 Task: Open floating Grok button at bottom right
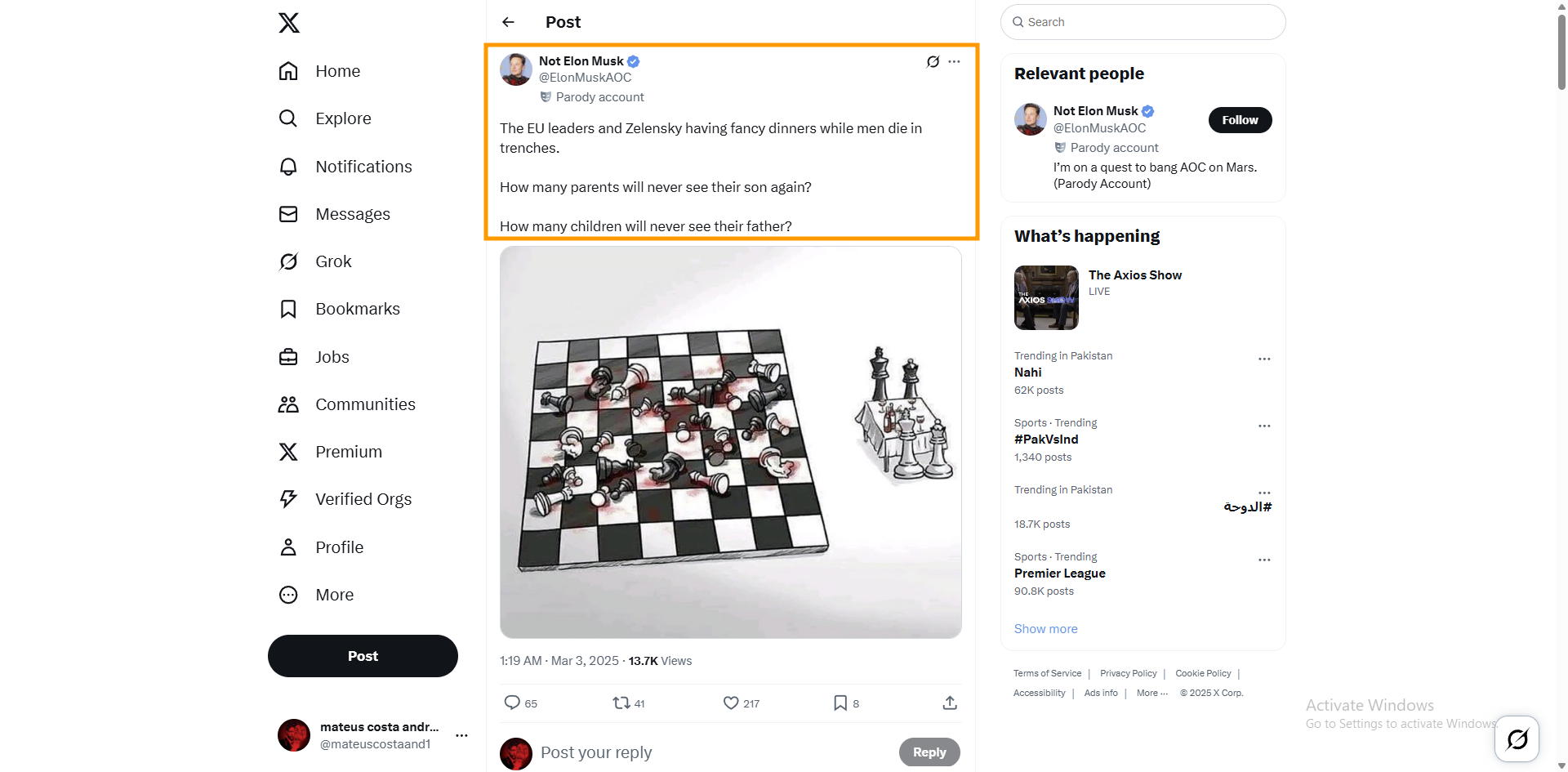(1517, 739)
